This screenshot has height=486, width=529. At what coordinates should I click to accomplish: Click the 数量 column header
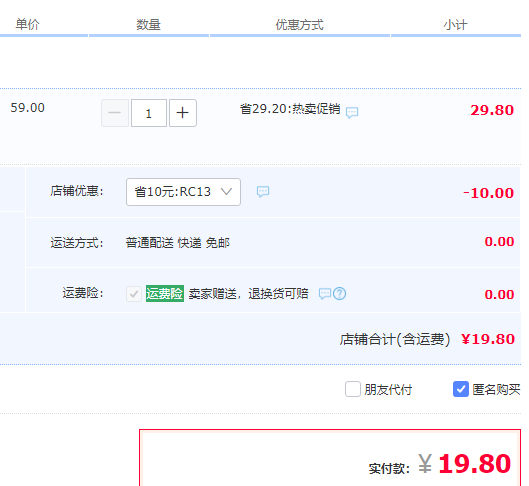coord(148,25)
